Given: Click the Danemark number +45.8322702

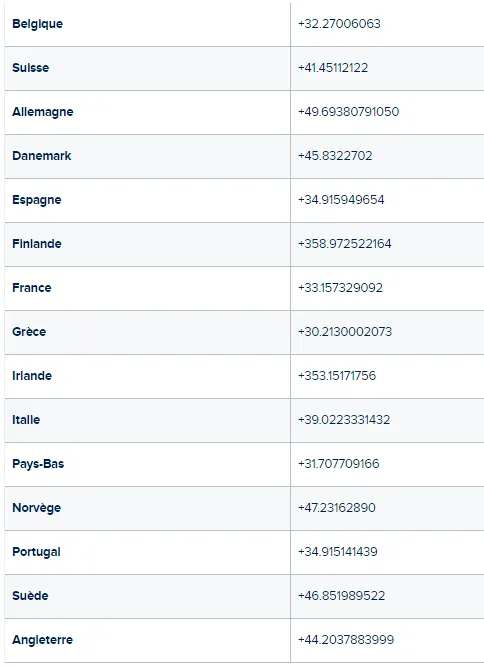Looking at the screenshot, I should pyautogui.click(x=335, y=155).
